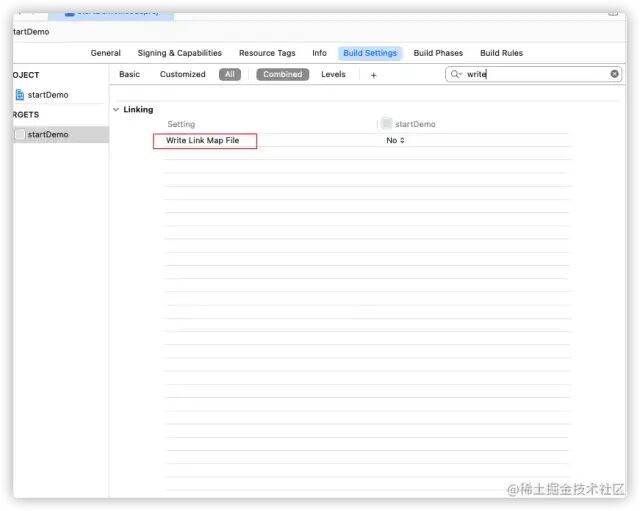The image size is (640, 511).
Task: Open the Info tab
Action: click(319, 53)
